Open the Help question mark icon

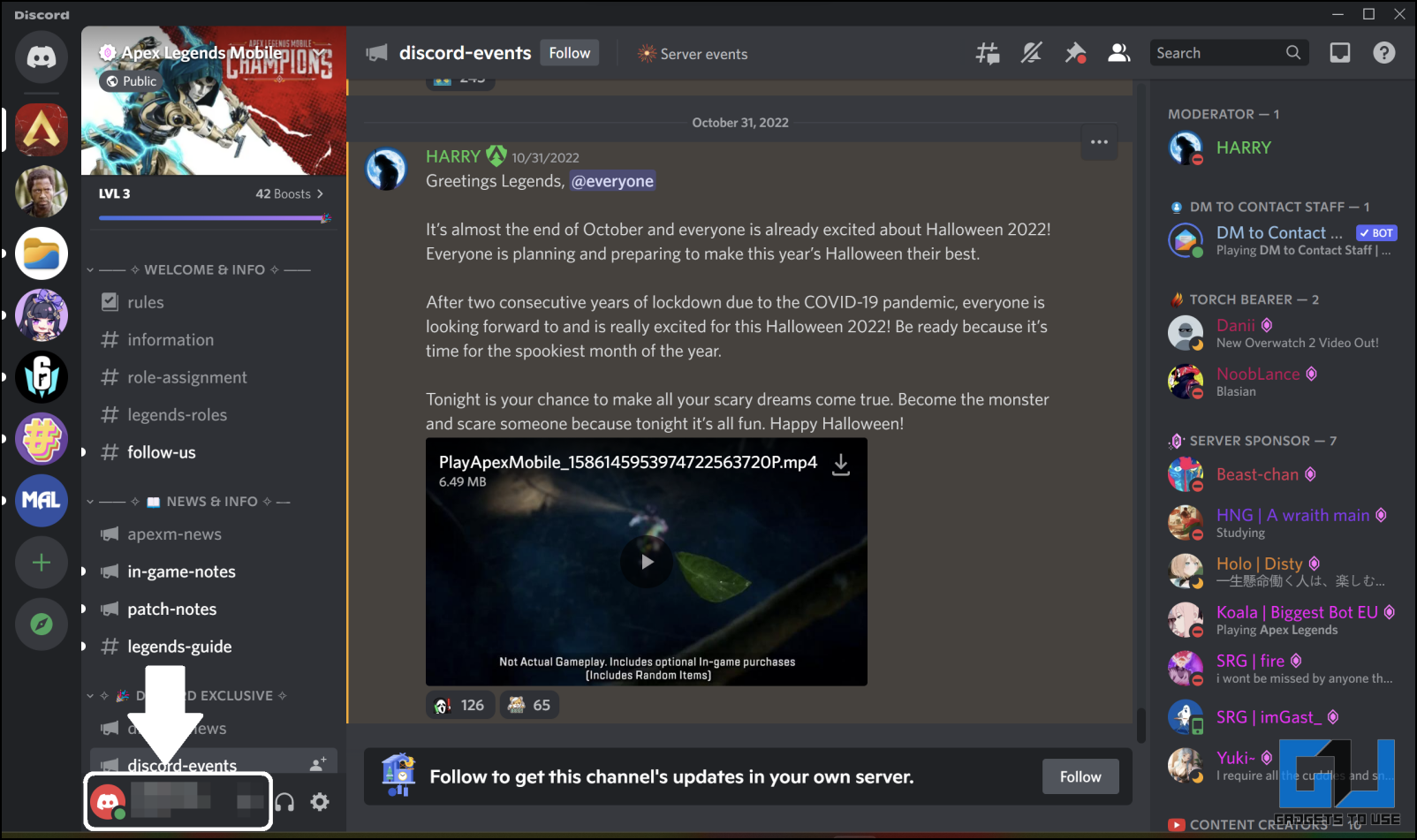(x=1384, y=53)
